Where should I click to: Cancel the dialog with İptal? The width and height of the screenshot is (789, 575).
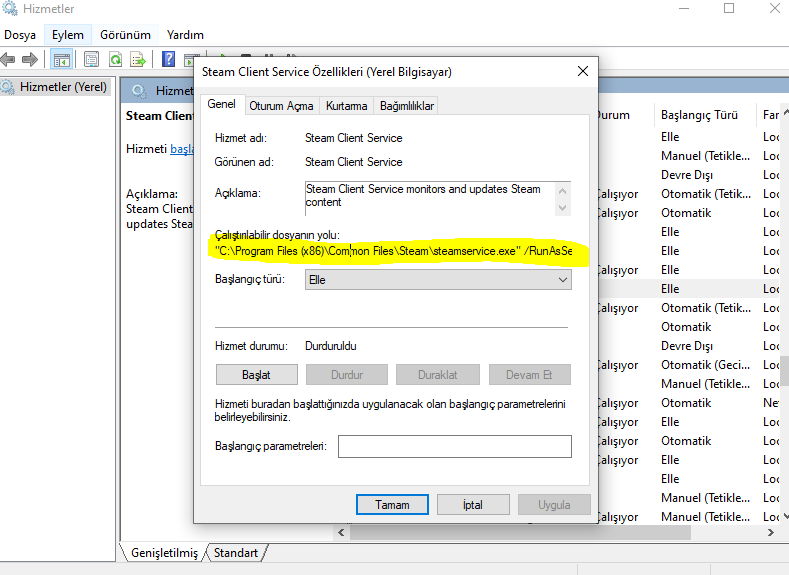coord(472,505)
